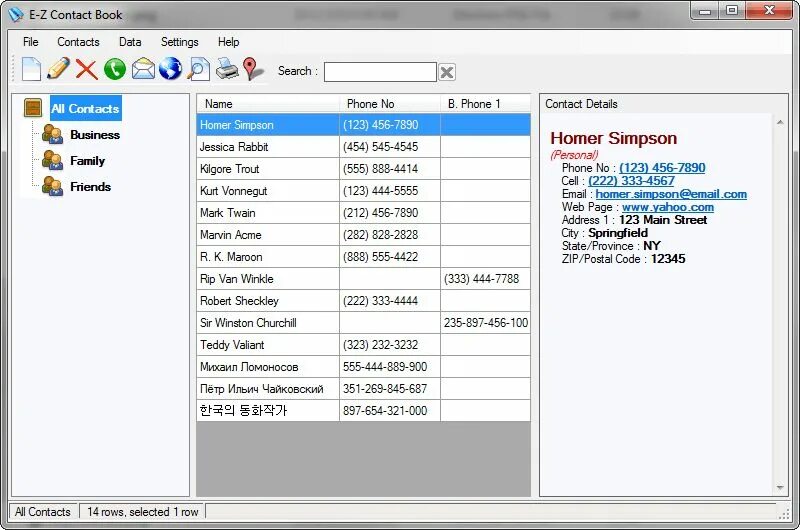Open the File menu
Viewport: 800px width, 530px height.
[x=31, y=42]
